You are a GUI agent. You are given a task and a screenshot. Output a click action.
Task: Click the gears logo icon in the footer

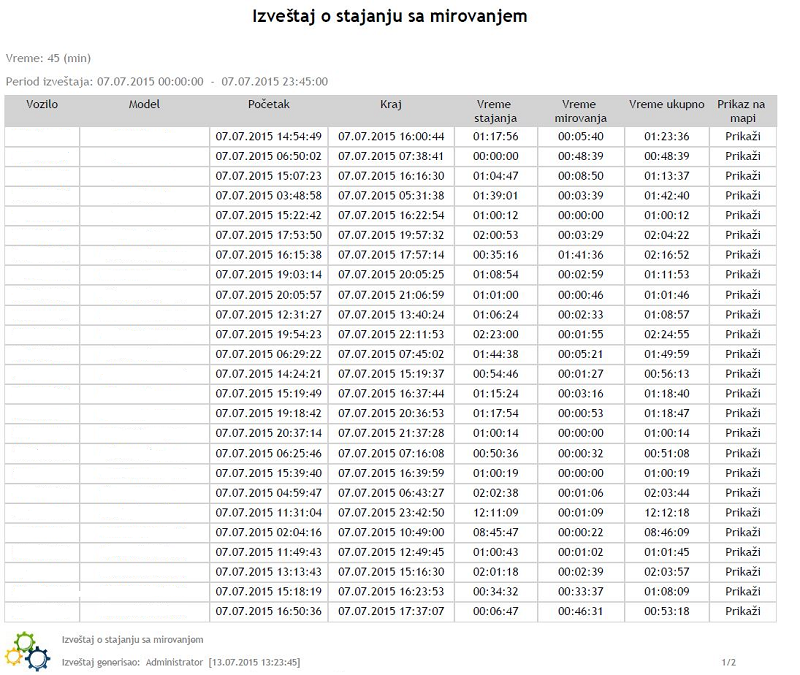tap(28, 652)
